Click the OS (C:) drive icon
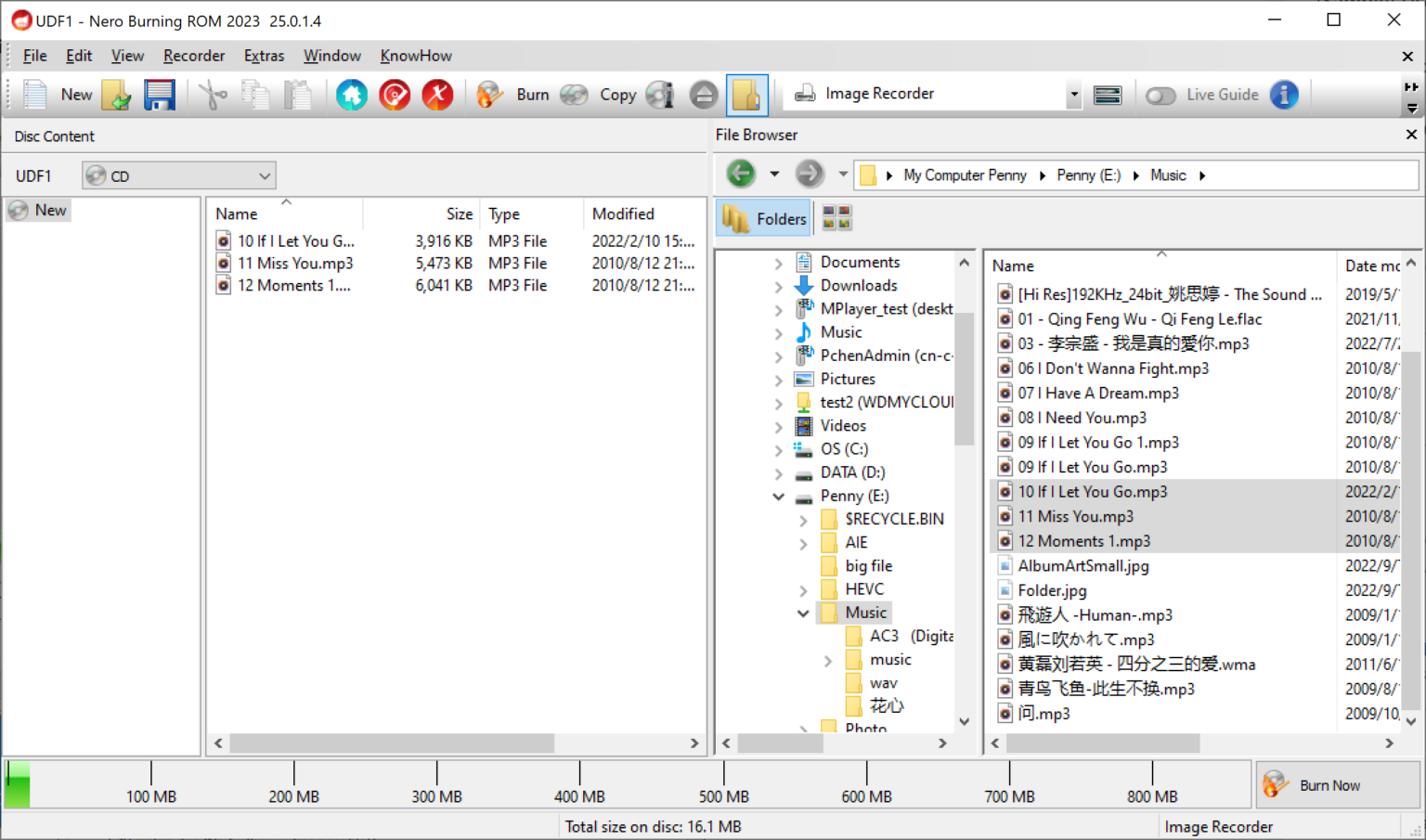The height and width of the screenshot is (840, 1426). (804, 449)
